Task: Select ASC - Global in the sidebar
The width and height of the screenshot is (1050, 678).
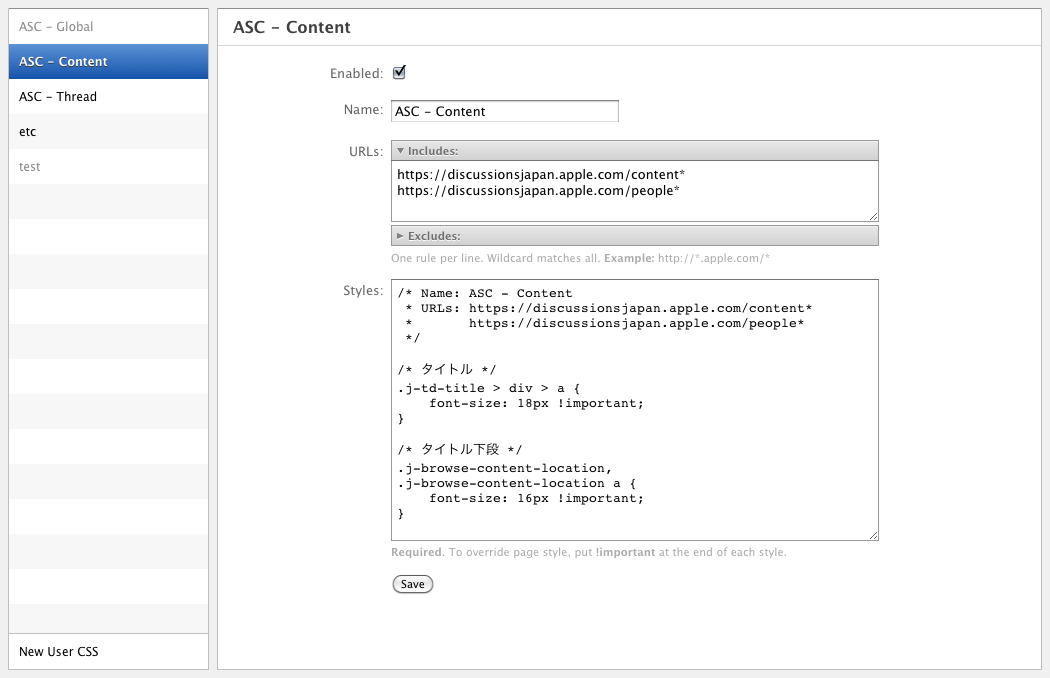Action: click(x=56, y=27)
